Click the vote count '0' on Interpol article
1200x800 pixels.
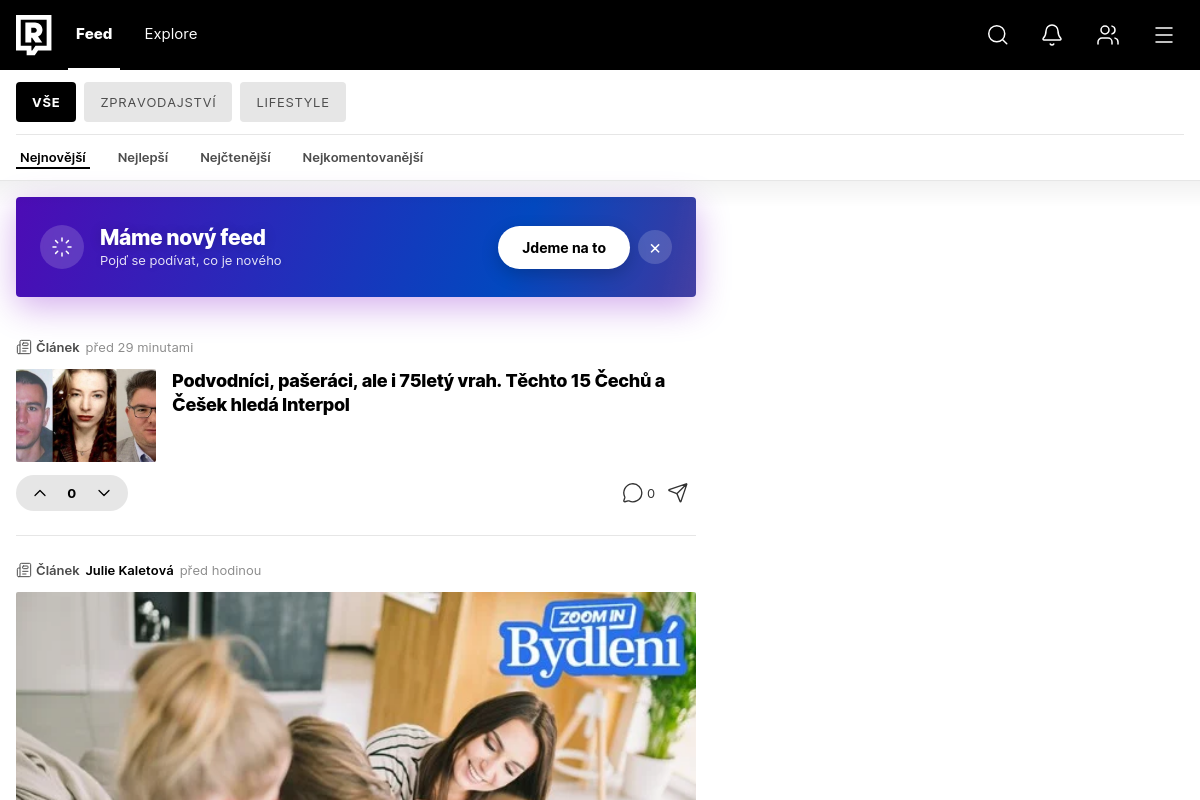72,493
